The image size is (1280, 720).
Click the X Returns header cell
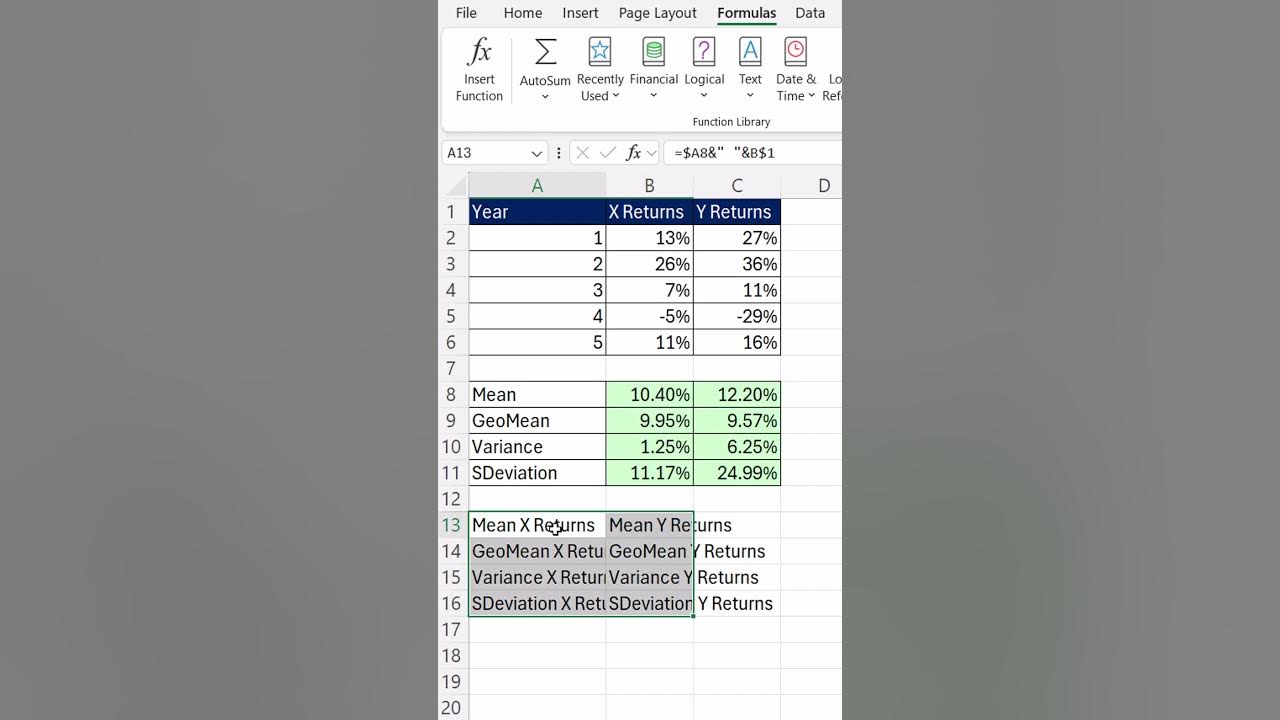[x=649, y=212]
